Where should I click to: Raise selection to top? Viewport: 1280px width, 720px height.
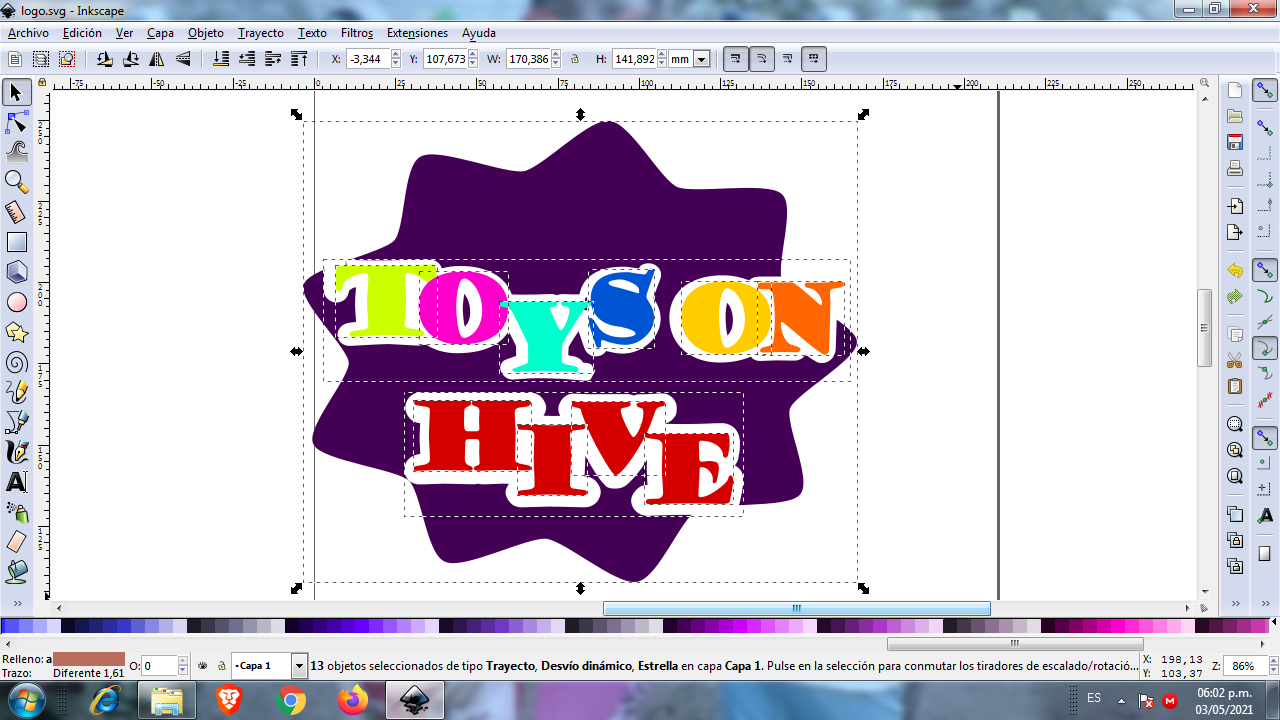click(x=299, y=59)
